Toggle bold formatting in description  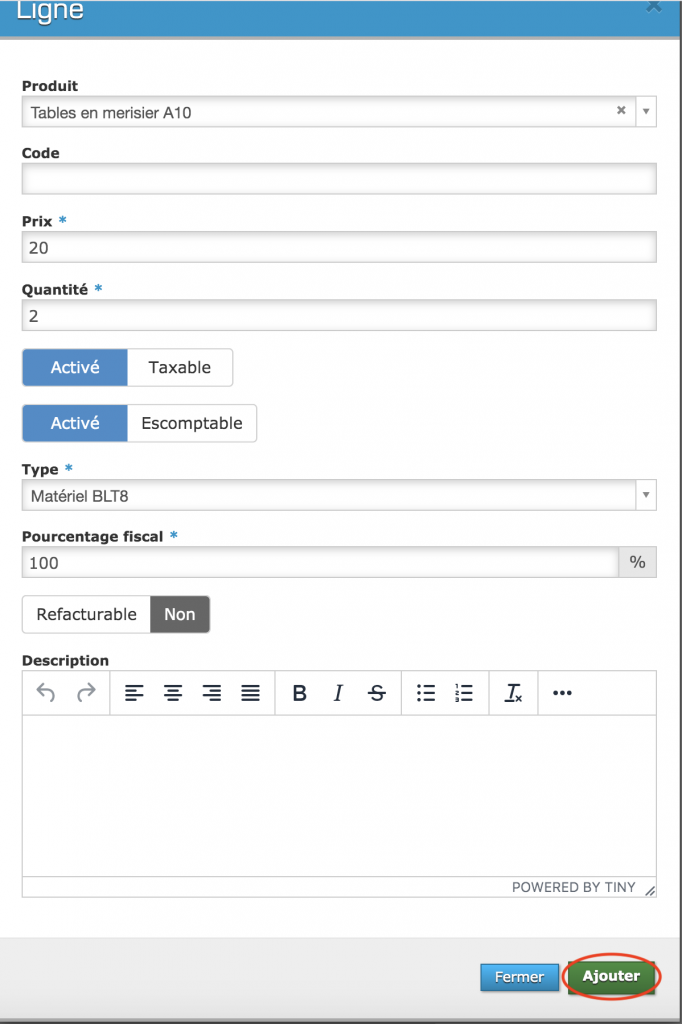point(299,693)
